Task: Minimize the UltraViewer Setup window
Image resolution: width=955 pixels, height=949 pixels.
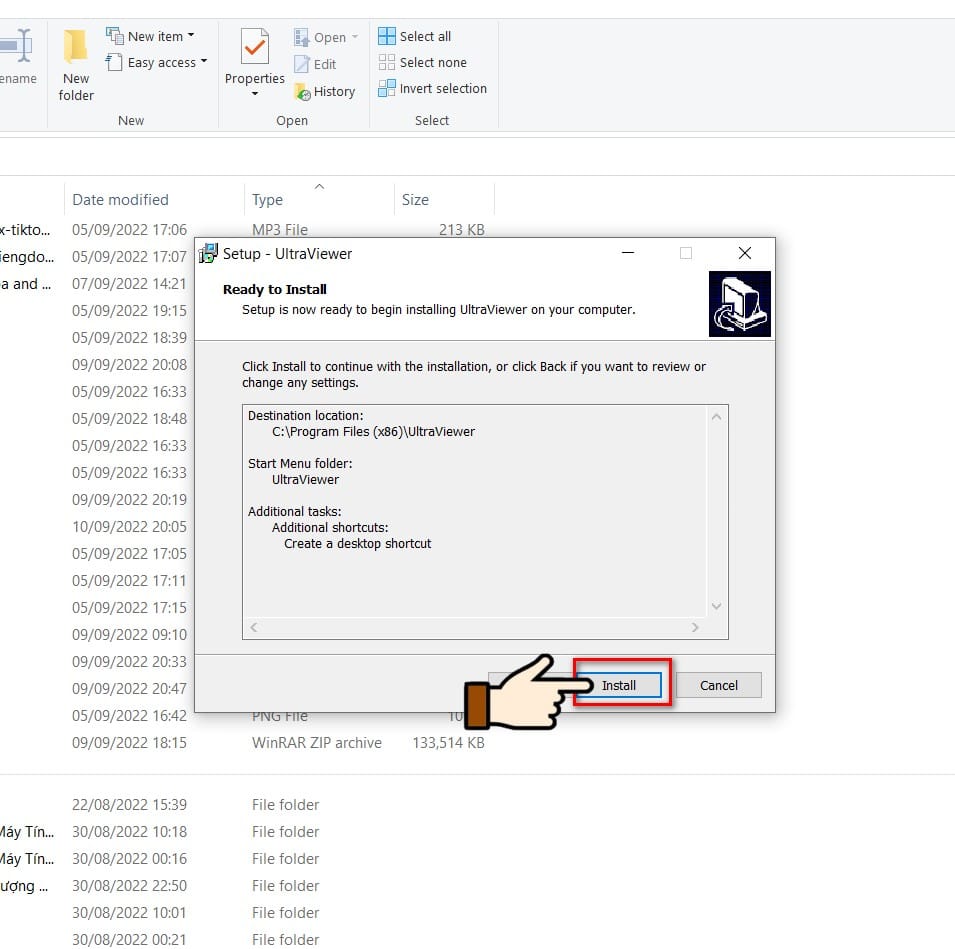Action: tap(628, 253)
